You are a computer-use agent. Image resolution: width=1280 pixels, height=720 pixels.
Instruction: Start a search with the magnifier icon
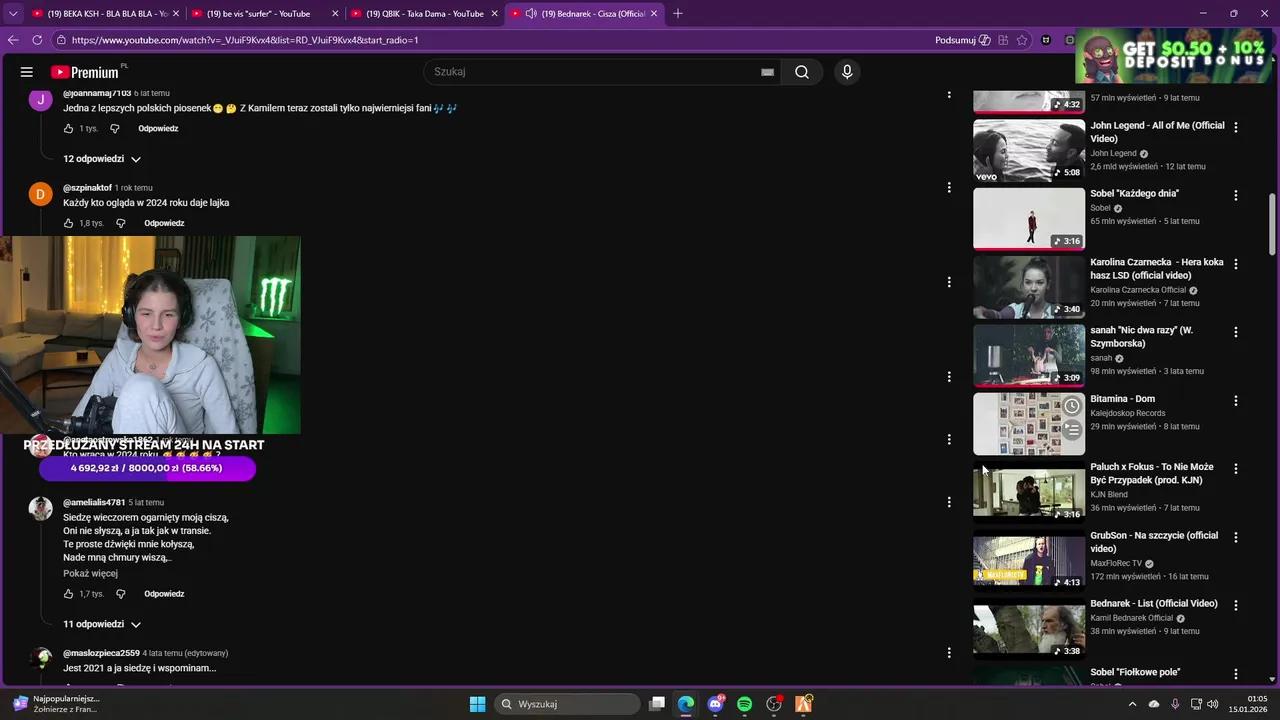click(x=801, y=71)
